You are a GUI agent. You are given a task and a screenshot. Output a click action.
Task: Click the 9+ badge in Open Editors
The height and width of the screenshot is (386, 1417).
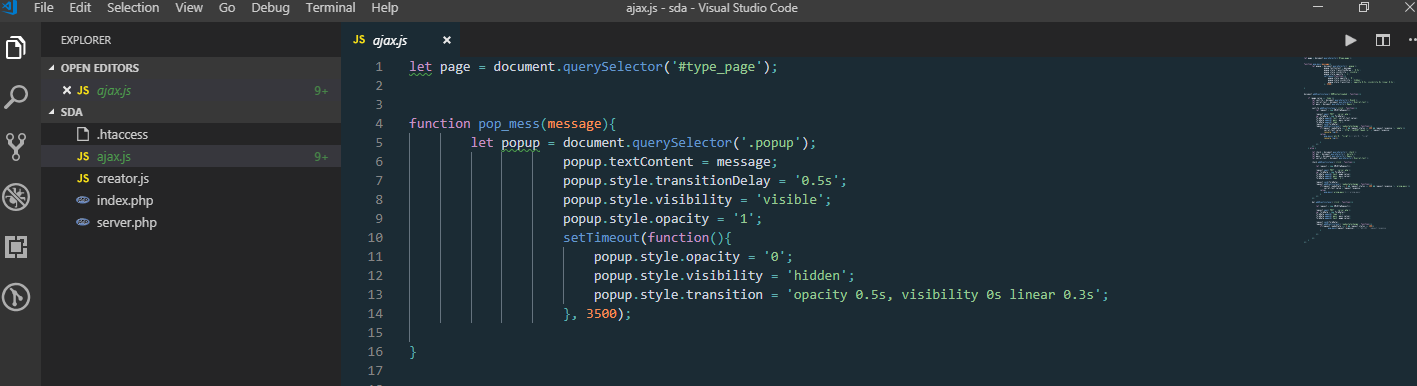(x=321, y=90)
